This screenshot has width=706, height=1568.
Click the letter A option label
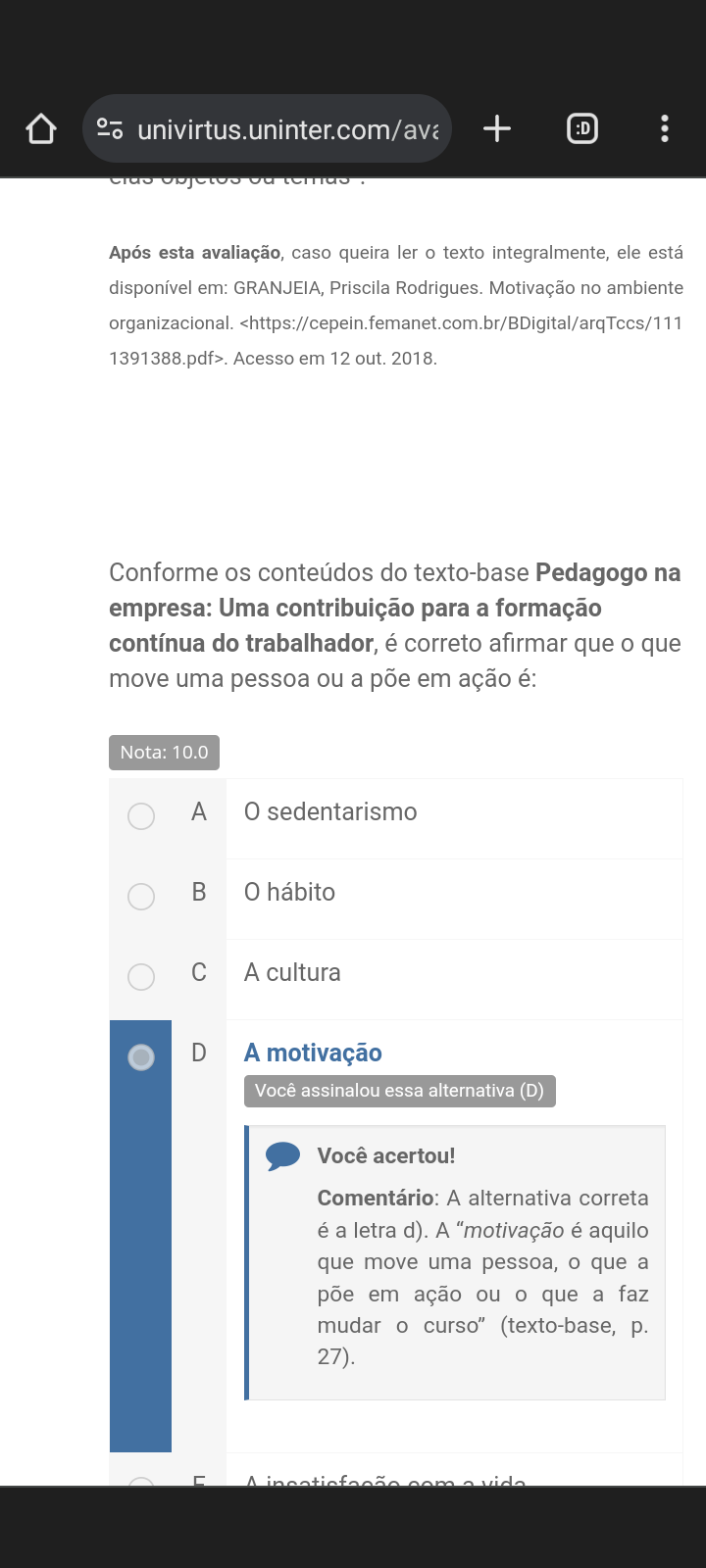(199, 811)
